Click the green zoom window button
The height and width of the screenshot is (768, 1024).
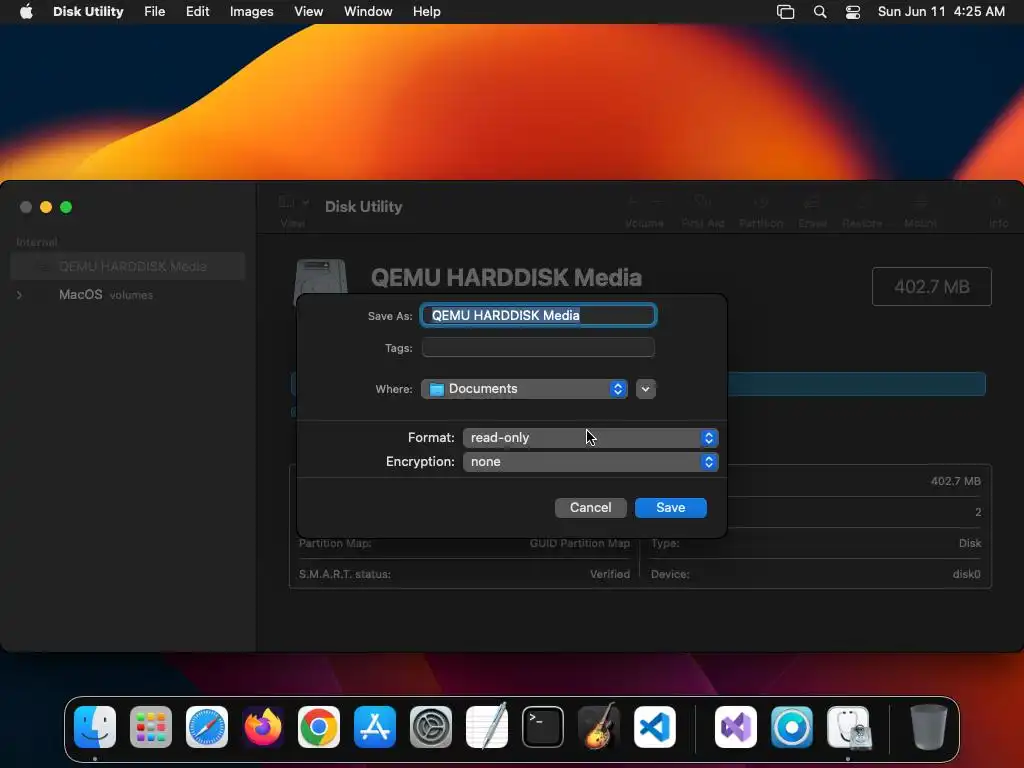click(66, 207)
